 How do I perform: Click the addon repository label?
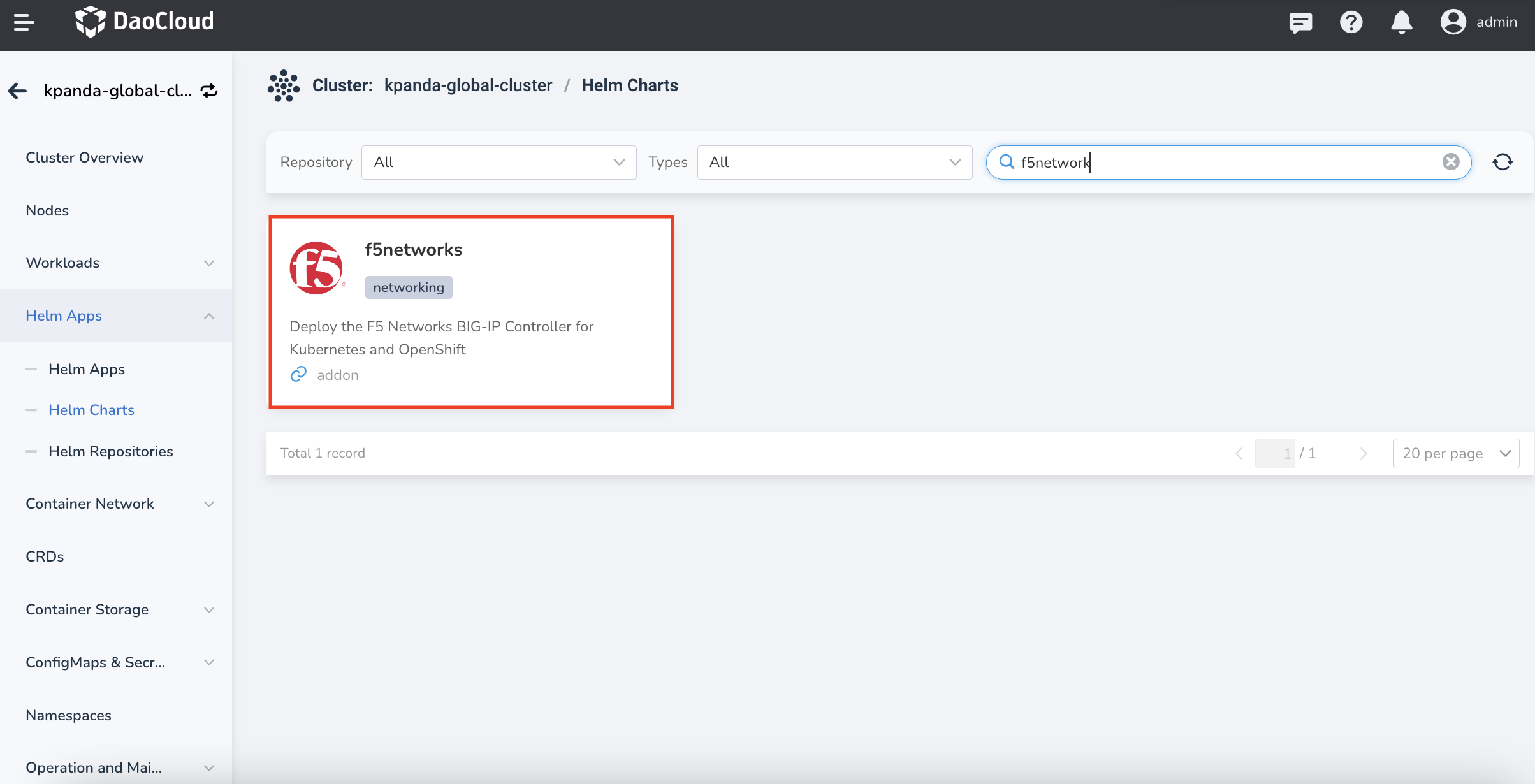338,375
